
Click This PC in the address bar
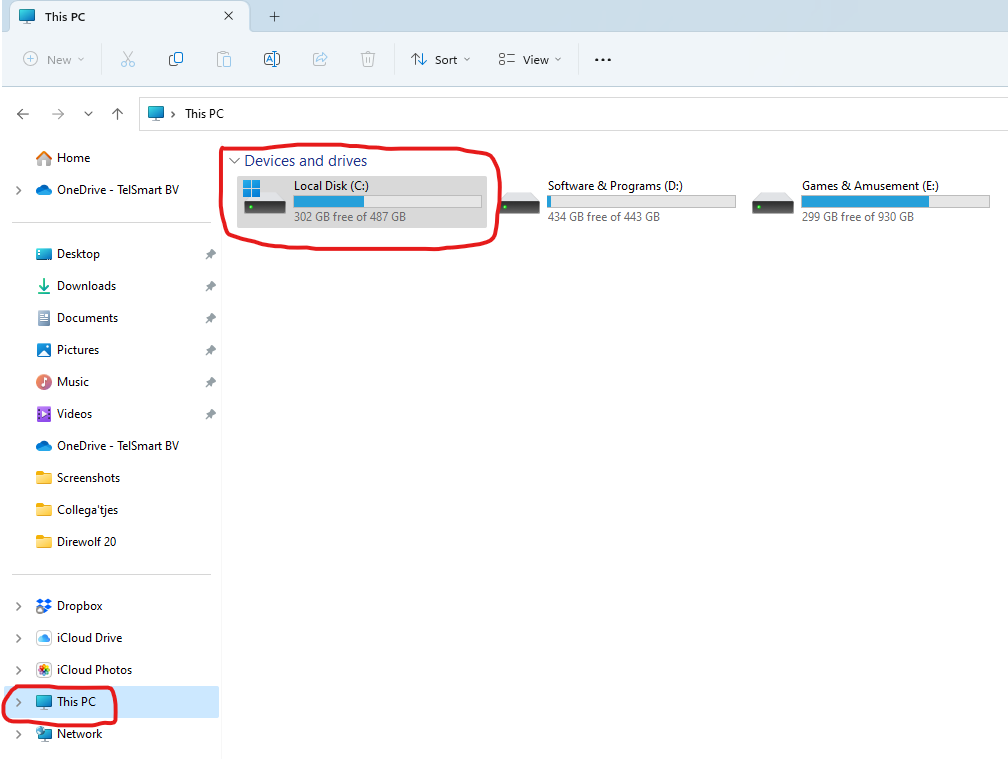pos(204,114)
